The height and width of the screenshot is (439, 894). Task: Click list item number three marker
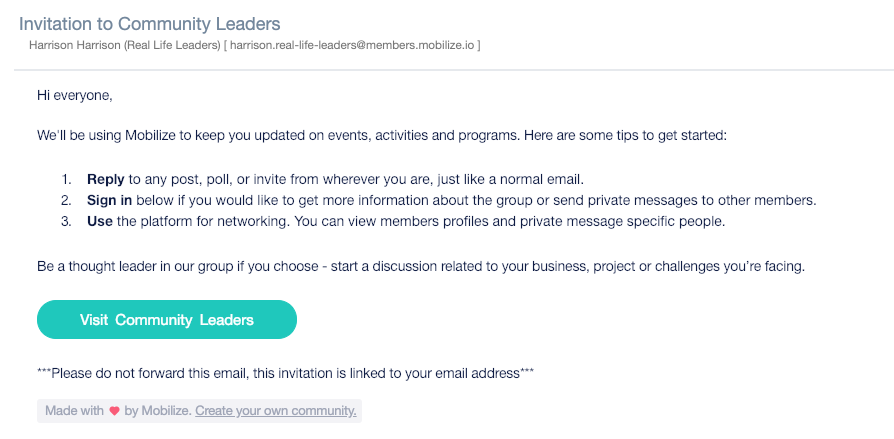pos(67,222)
